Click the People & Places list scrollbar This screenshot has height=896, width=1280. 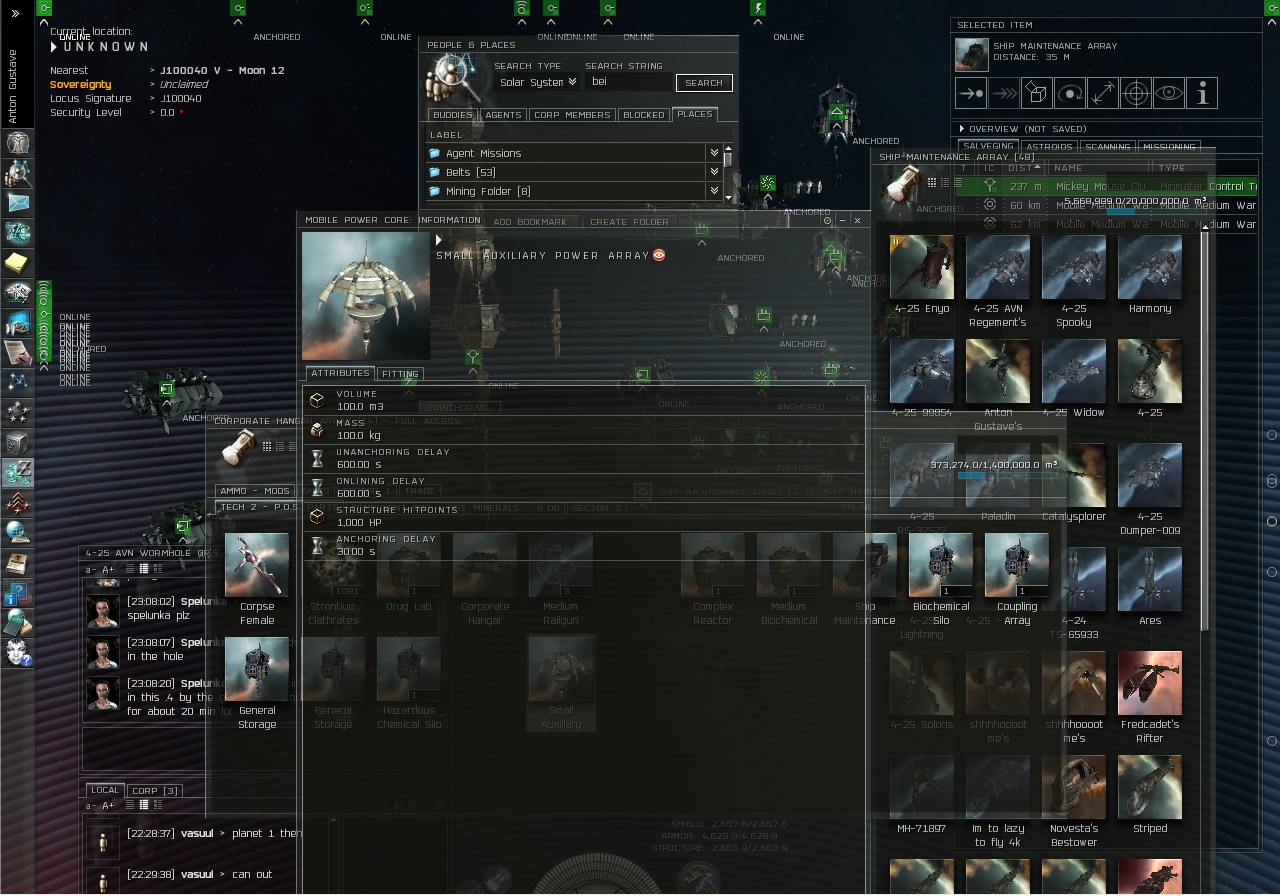(x=728, y=158)
